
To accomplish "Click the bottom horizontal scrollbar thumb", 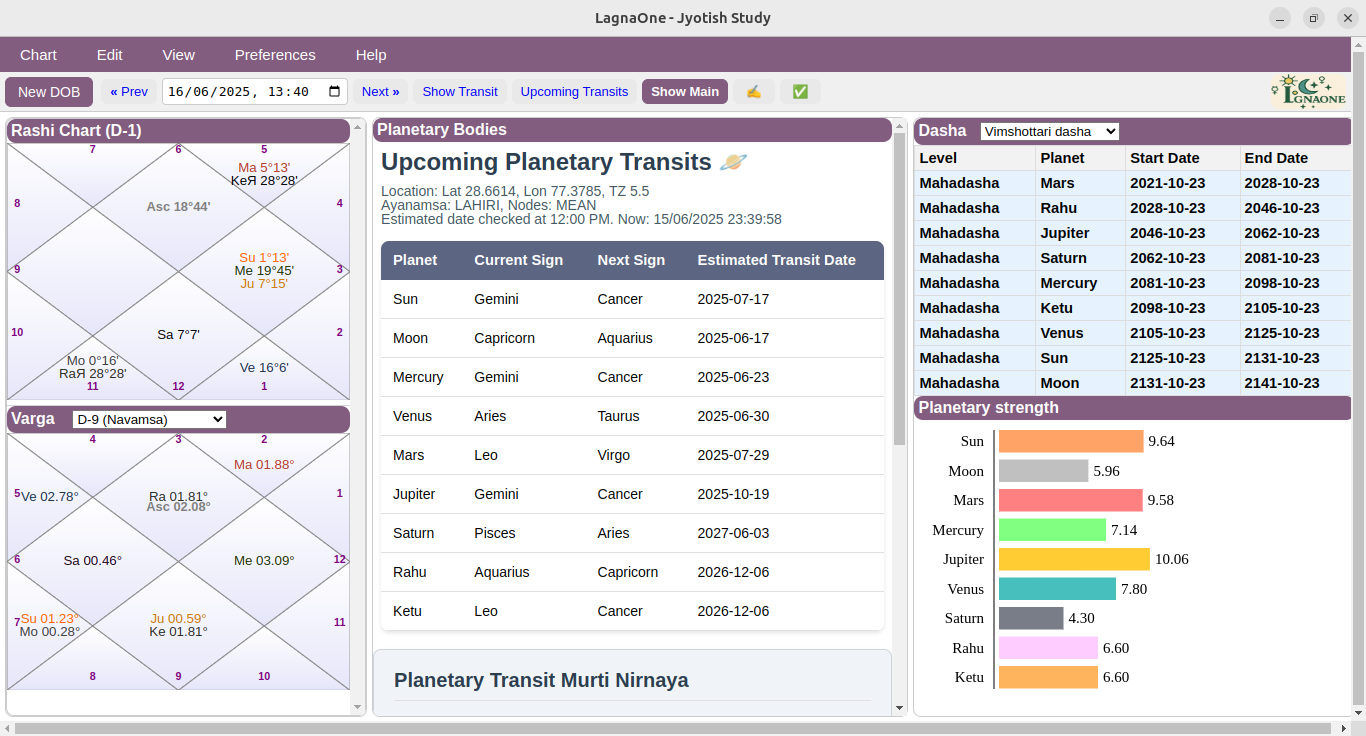I will (x=673, y=728).
